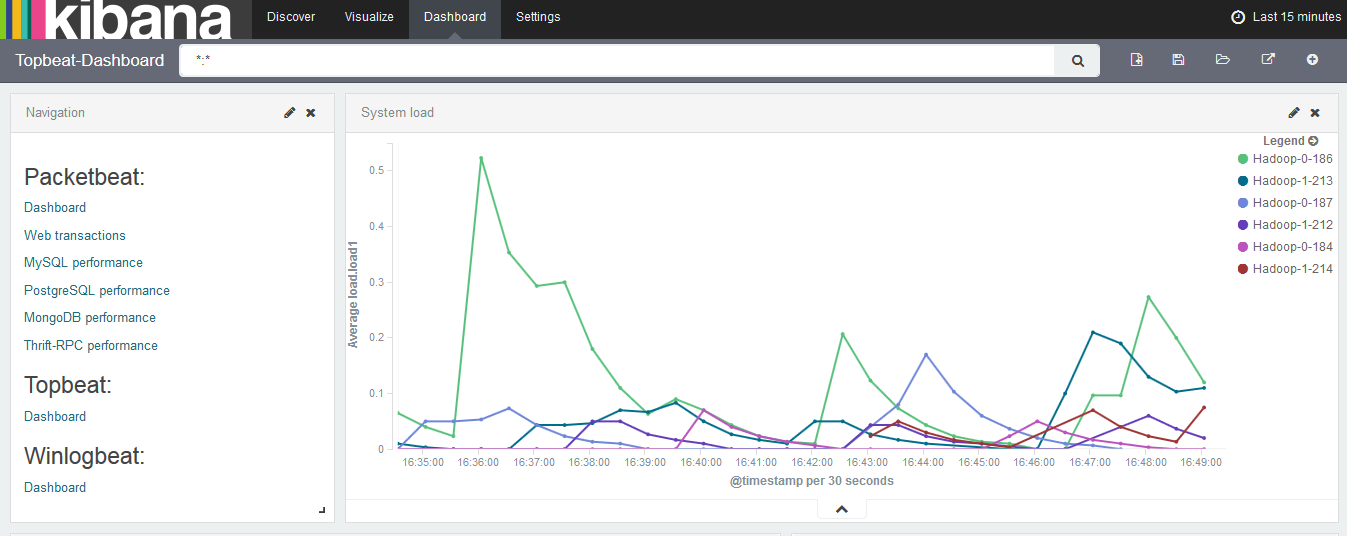Open Thrift-RPC performance link
1347x536 pixels.
tap(91, 346)
